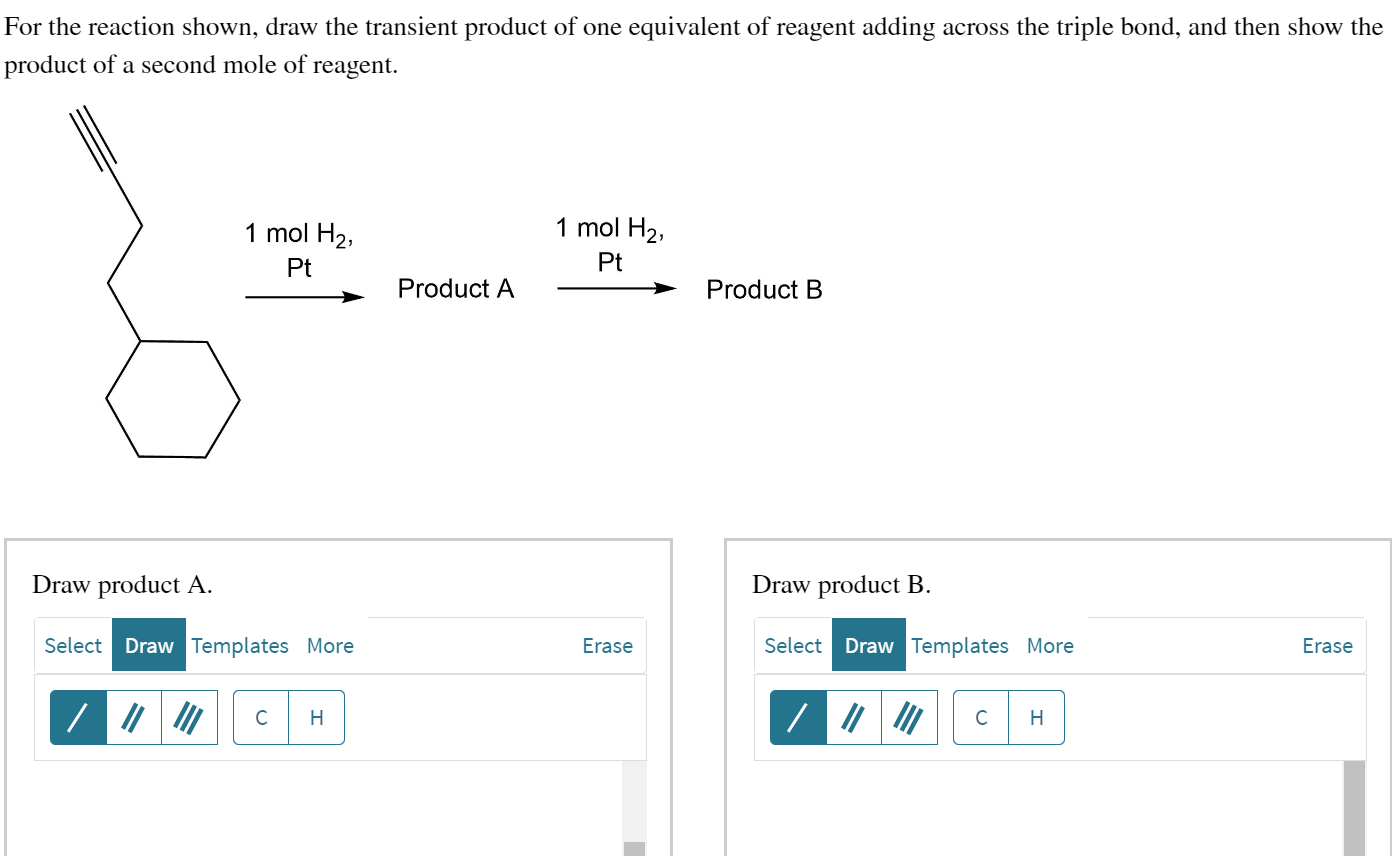Open the More menu in product A editor
The width and height of the screenshot is (1396, 856).
pos(330,645)
